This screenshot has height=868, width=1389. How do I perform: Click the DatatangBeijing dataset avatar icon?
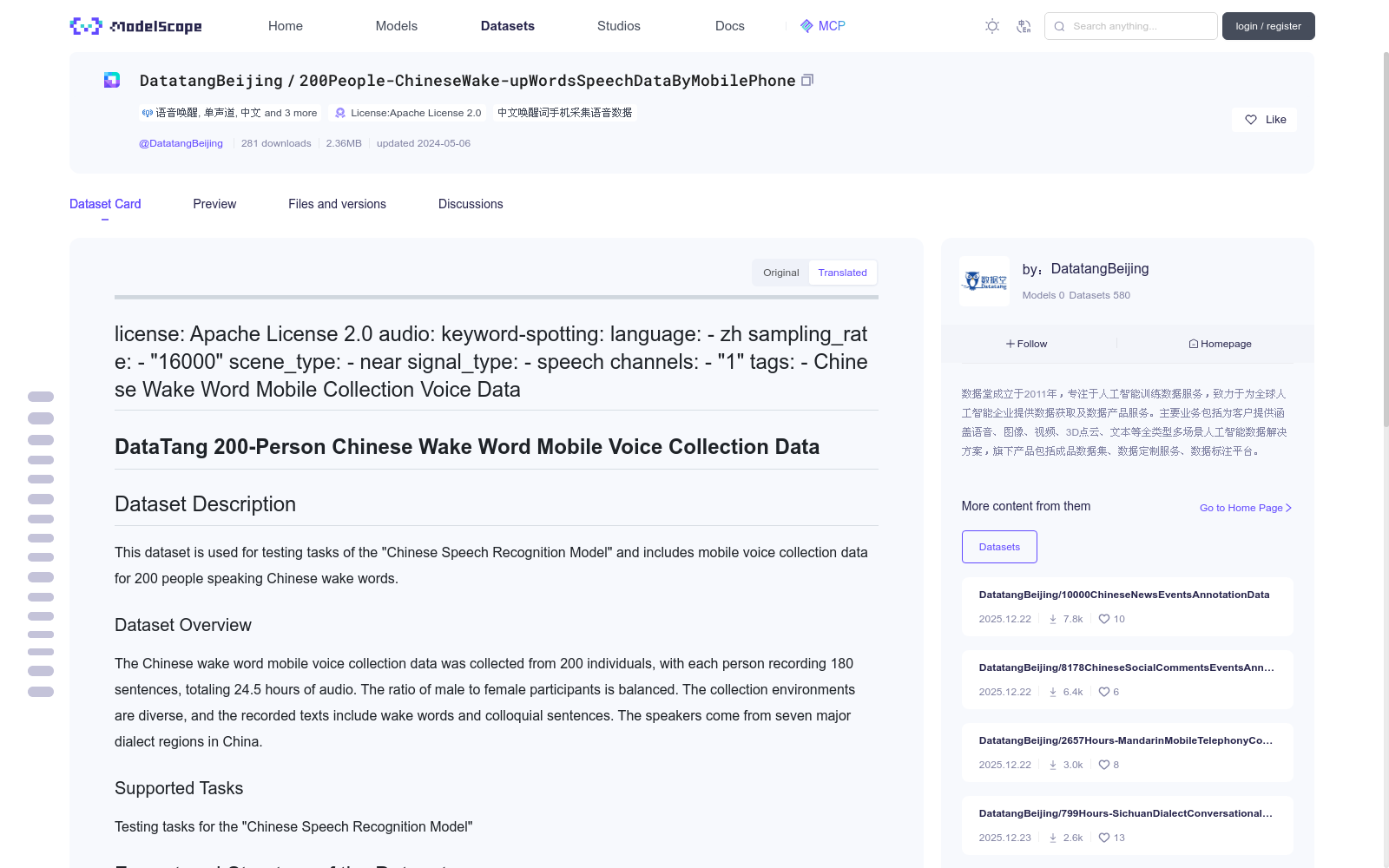pyautogui.click(x=112, y=80)
